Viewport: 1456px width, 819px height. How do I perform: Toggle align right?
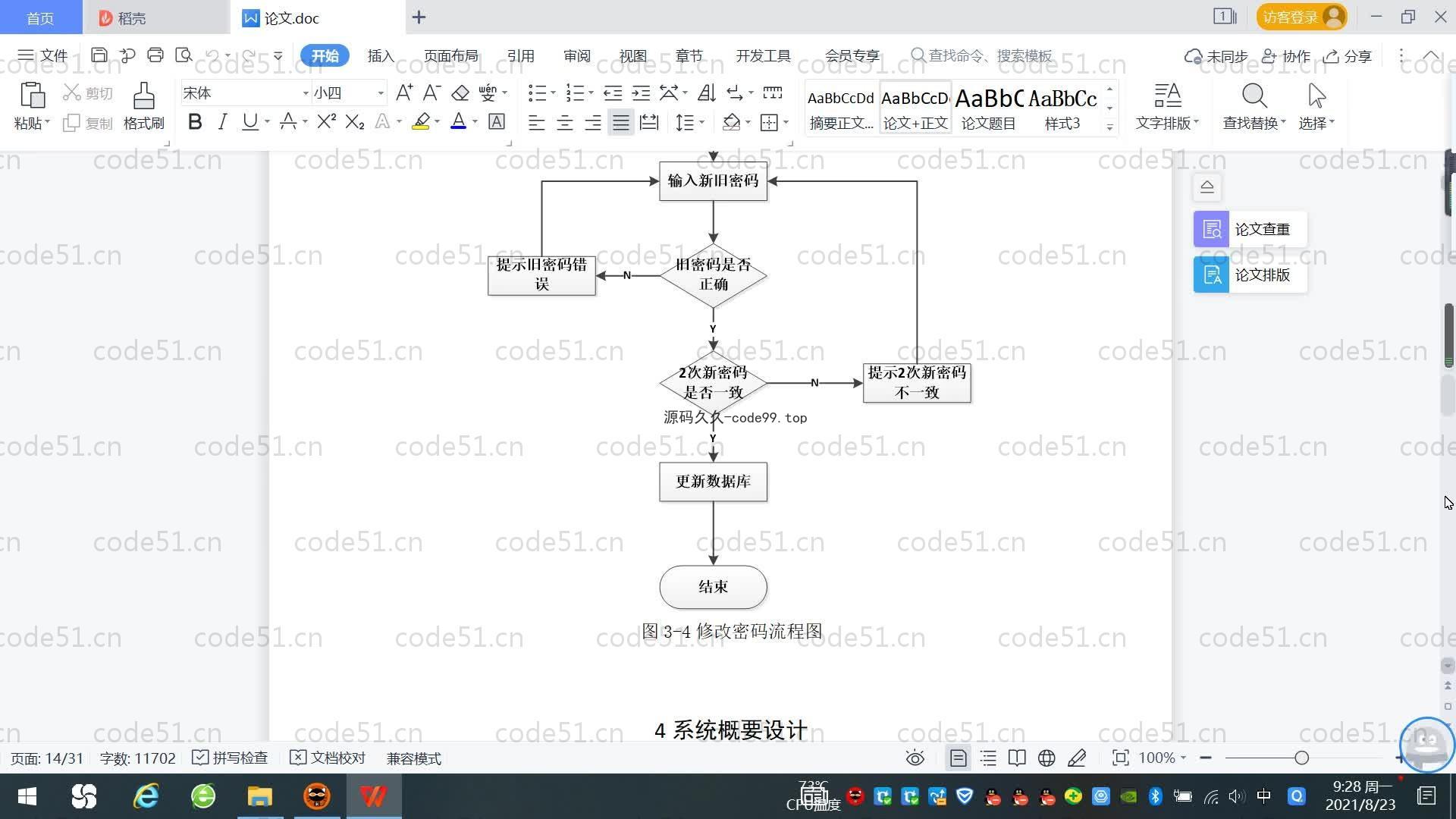click(593, 121)
